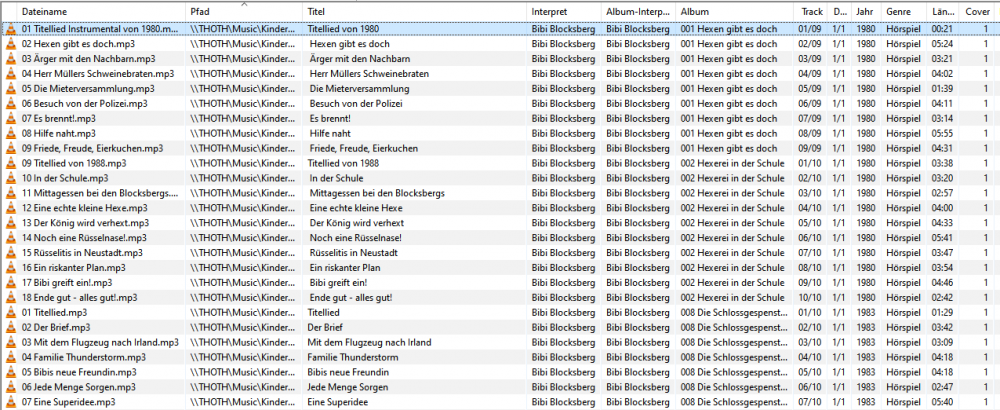Click length value 01:29
The image size is (1000, 410).
(942, 312)
